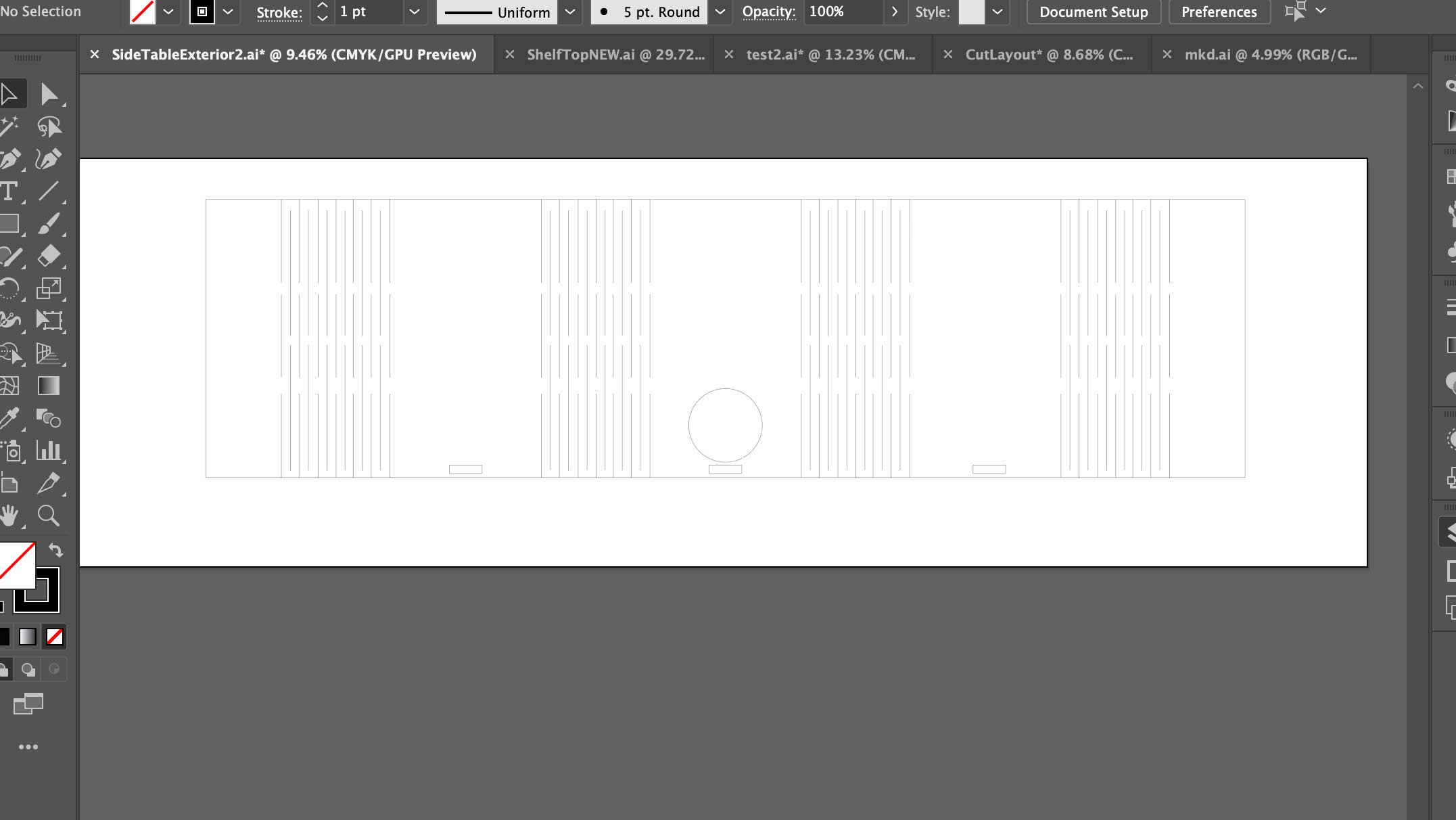The width and height of the screenshot is (1456, 820).
Task: Choose the Curvature pen tool
Action: pos(49,159)
